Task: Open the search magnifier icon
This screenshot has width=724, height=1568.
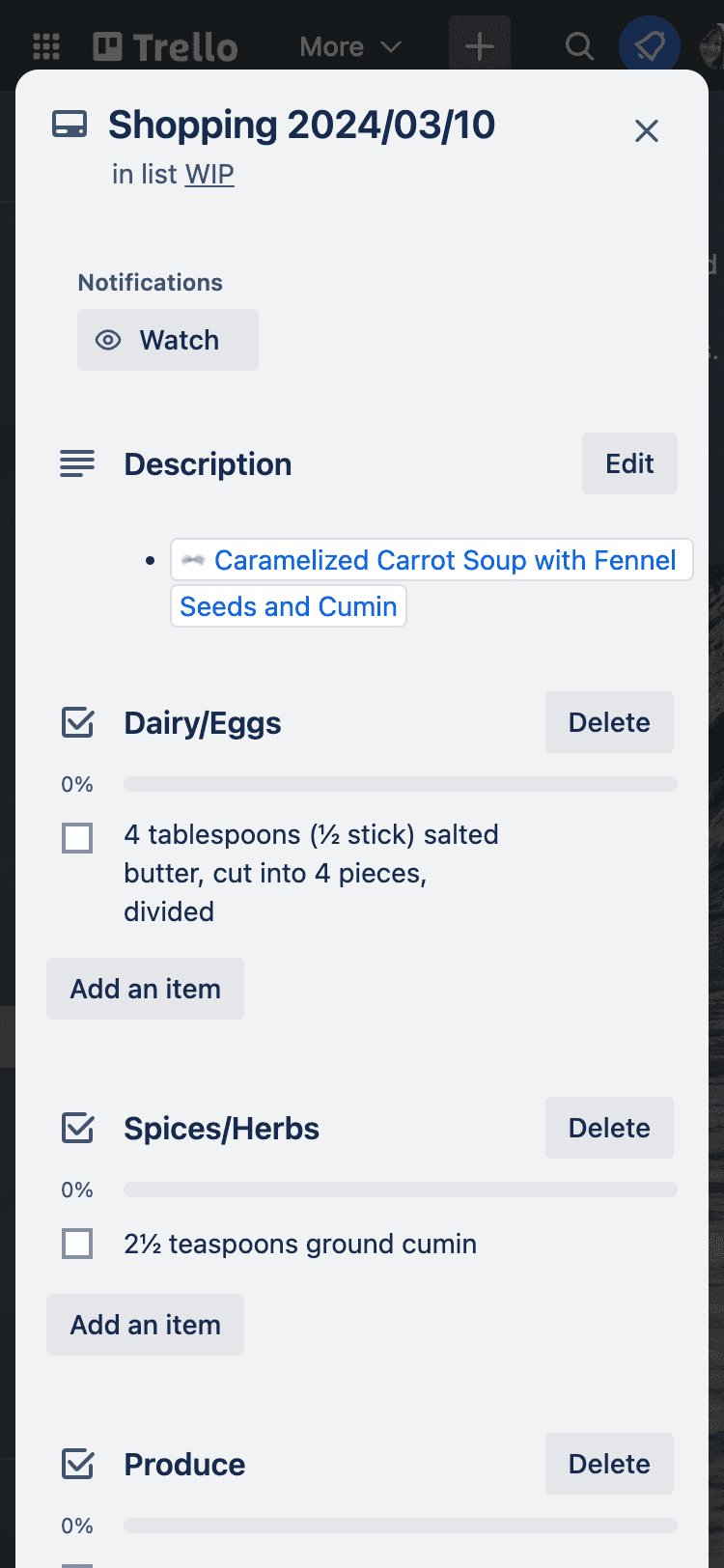Action: tap(579, 46)
